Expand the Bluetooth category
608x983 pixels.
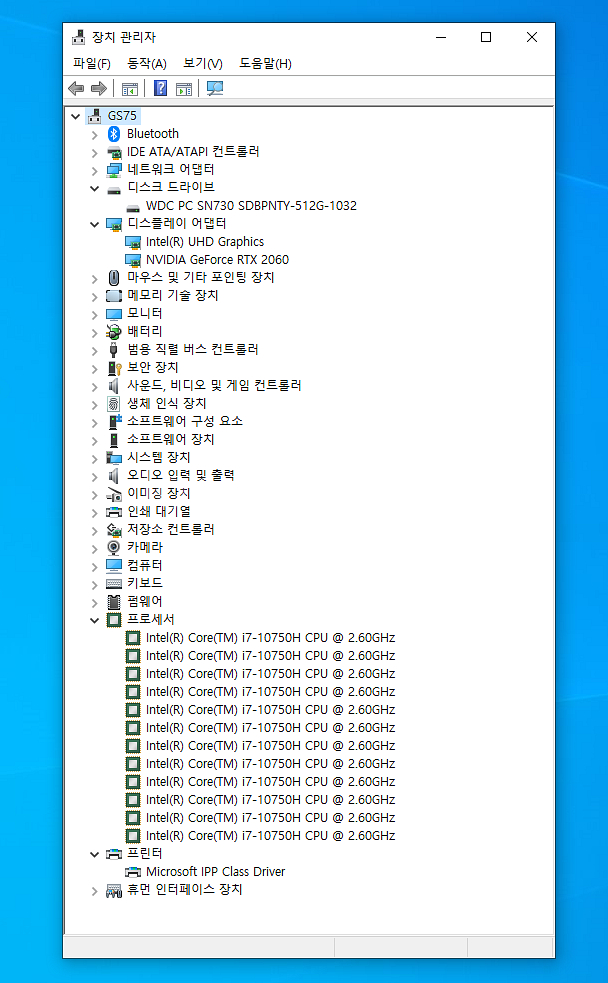[95, 135]
